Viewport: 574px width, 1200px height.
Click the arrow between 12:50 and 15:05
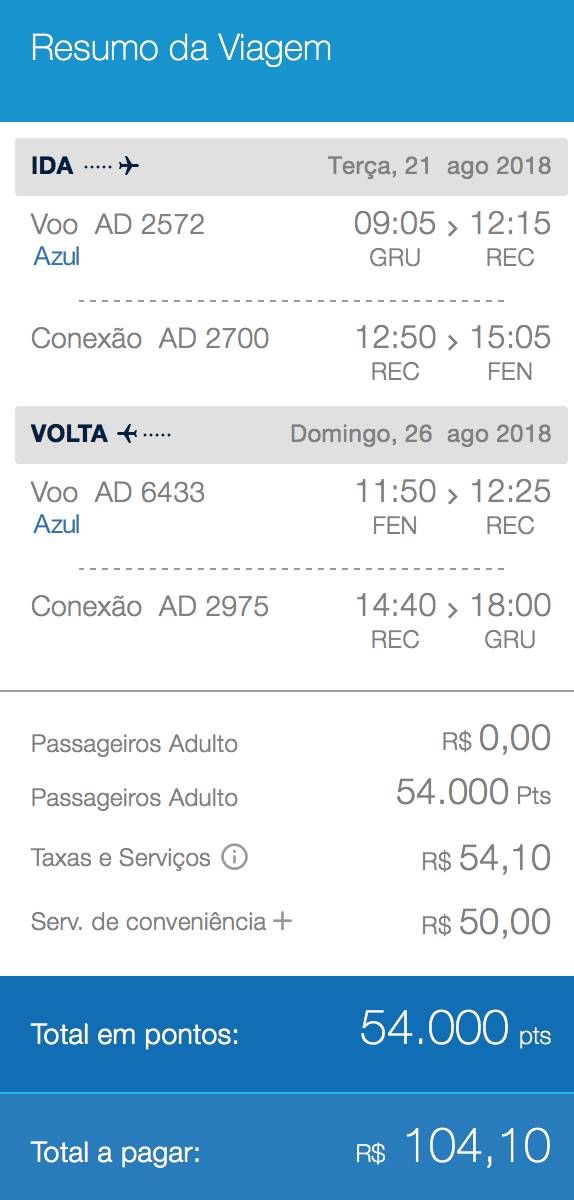point(453,342)
